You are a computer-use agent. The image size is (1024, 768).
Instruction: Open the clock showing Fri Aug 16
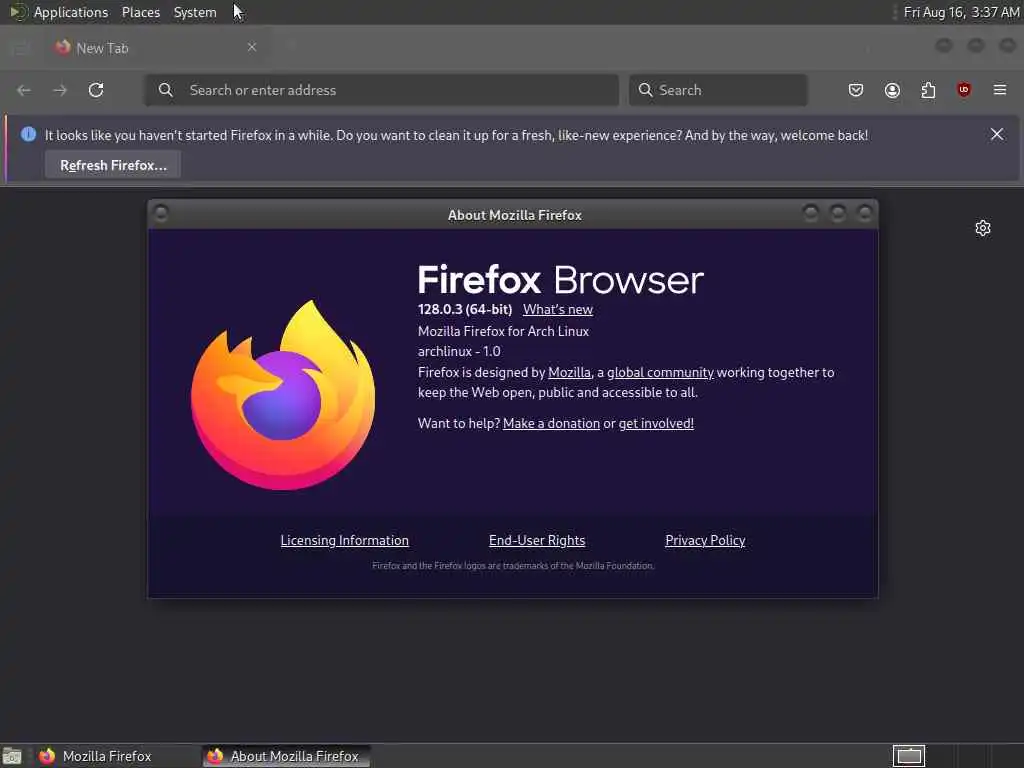[961, 12]
